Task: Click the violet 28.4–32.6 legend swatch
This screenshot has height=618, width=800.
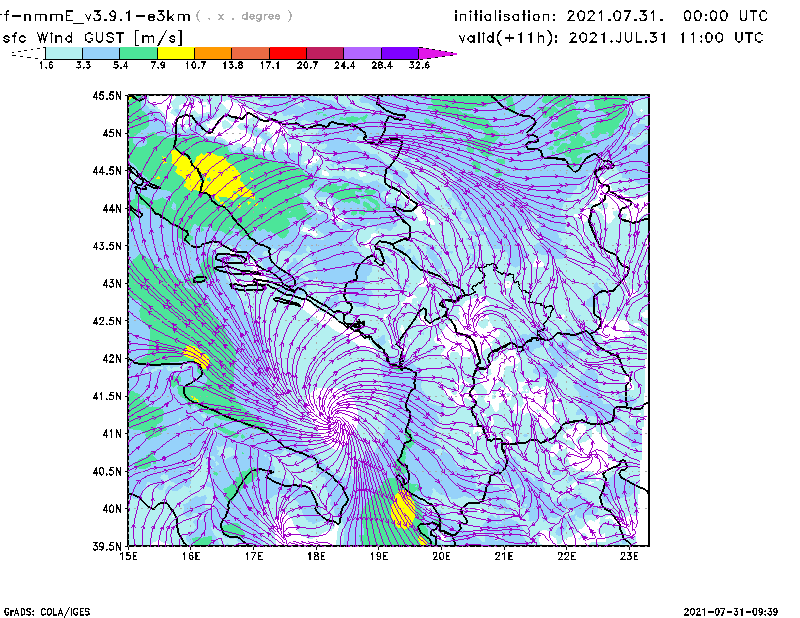Action: click(399, 53)
